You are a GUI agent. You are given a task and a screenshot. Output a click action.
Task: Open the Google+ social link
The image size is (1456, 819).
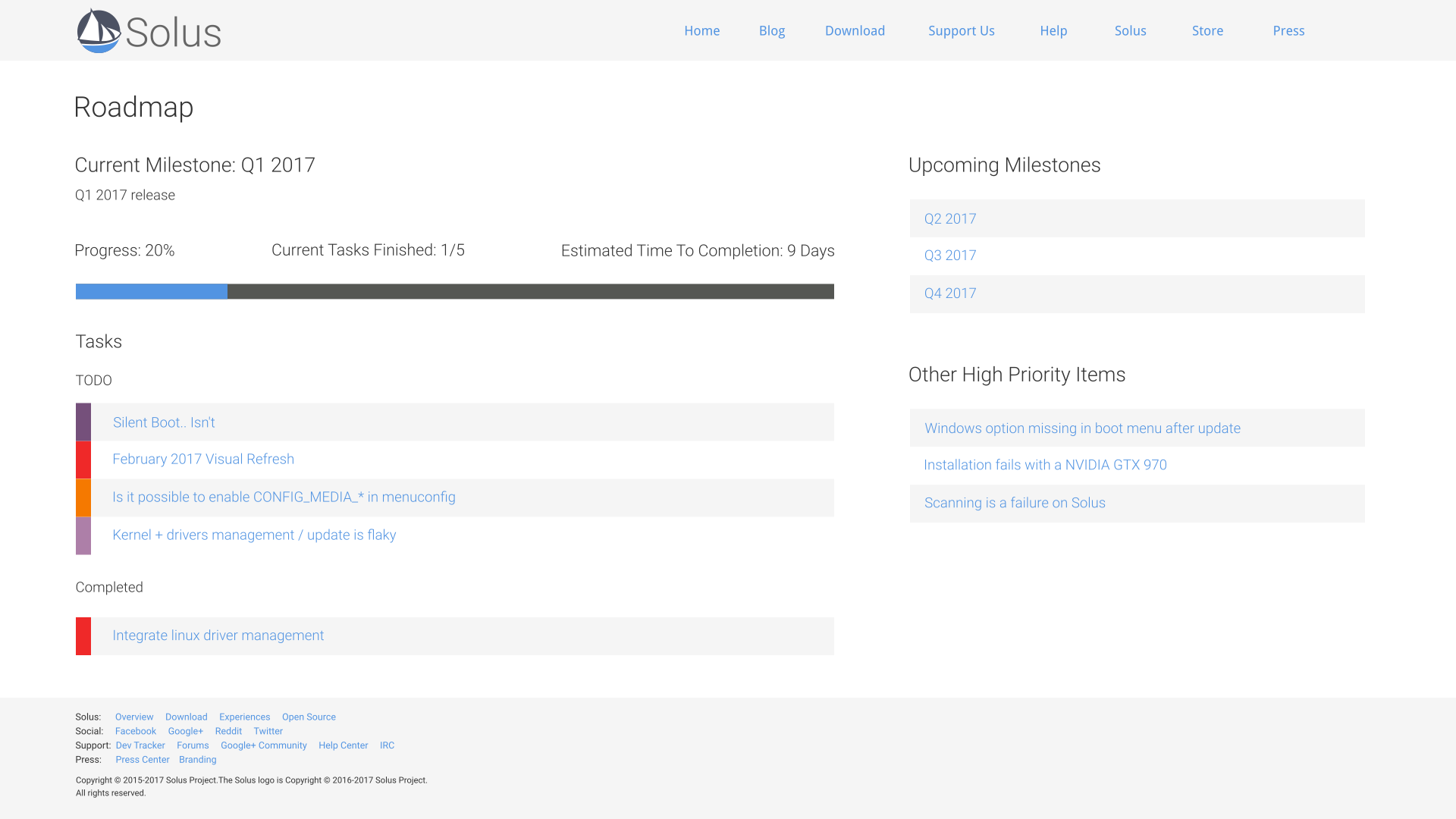coord(186,731)
